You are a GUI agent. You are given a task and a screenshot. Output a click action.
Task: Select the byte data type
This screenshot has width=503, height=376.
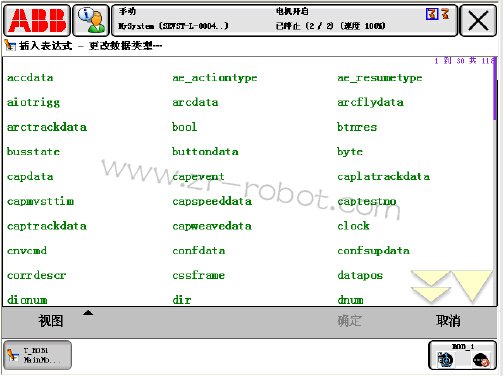coord(350,152)
